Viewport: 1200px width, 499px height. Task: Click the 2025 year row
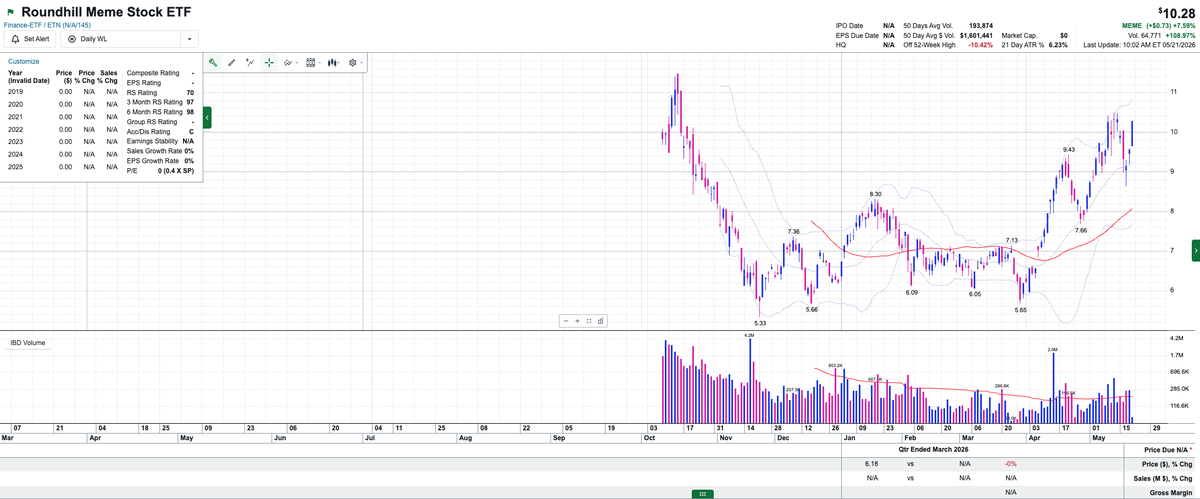[x=64, y=167]
